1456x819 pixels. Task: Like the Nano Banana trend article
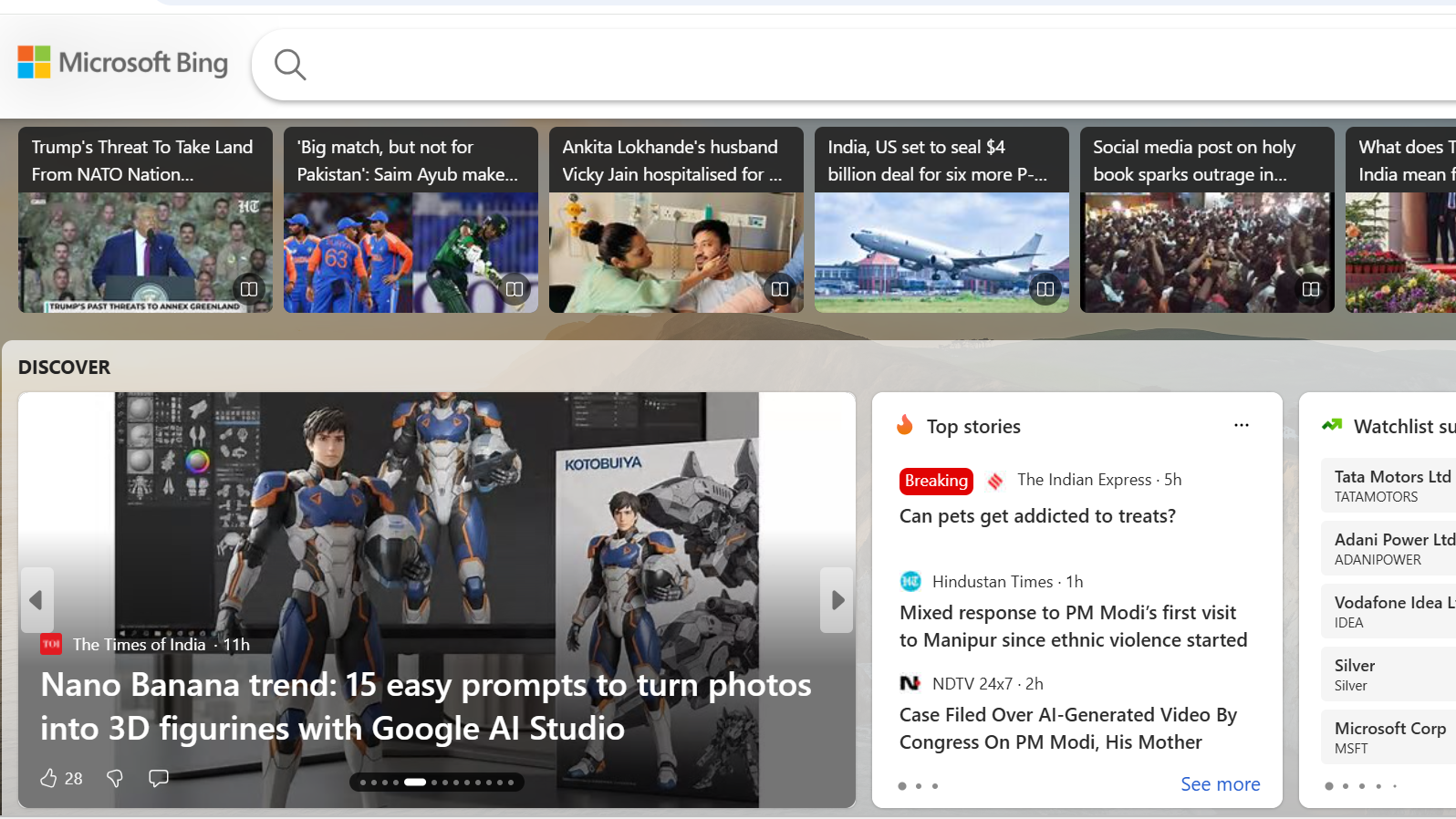tap(49, 778)
